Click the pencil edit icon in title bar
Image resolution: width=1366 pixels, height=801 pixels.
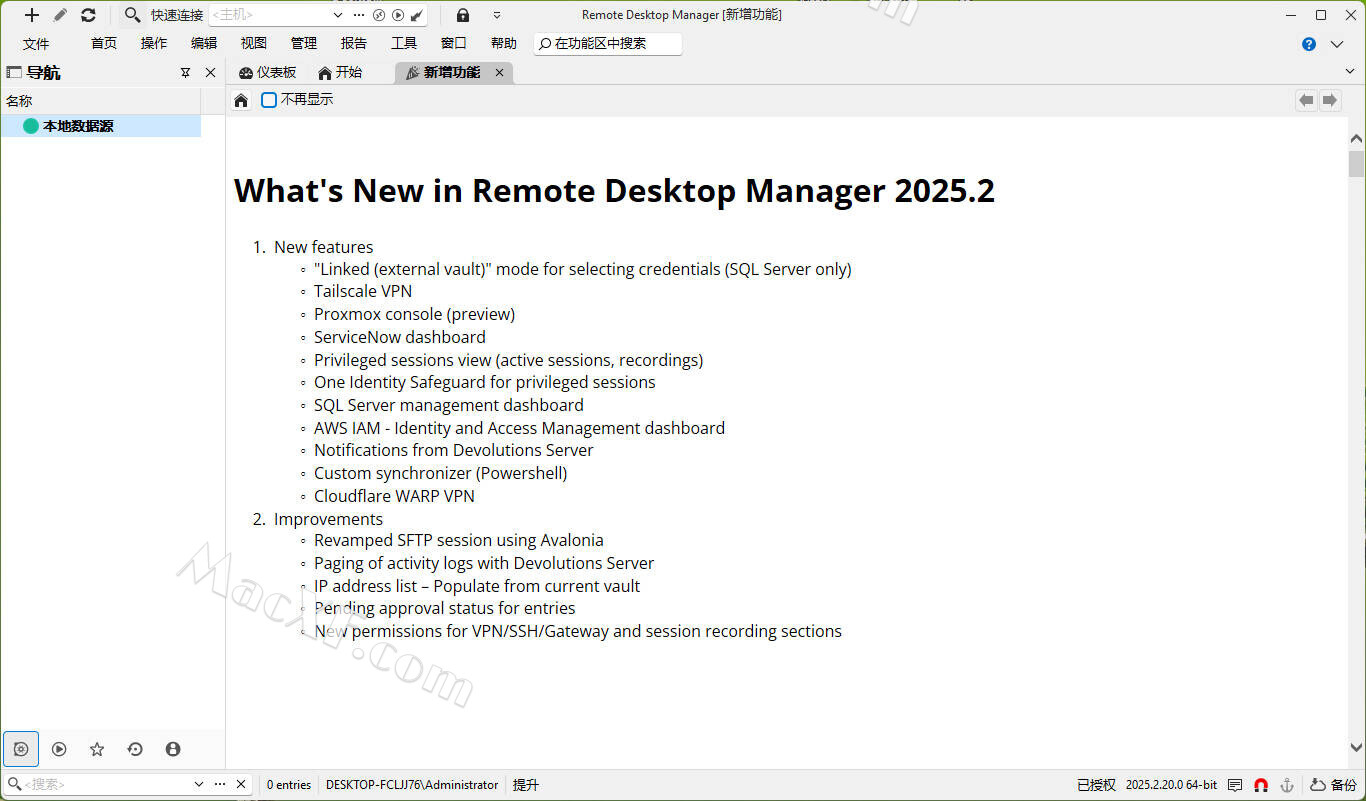pos(60,15)
